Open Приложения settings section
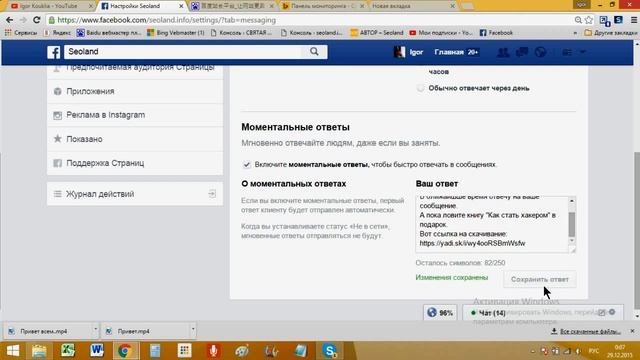 (x=135, y=91)
